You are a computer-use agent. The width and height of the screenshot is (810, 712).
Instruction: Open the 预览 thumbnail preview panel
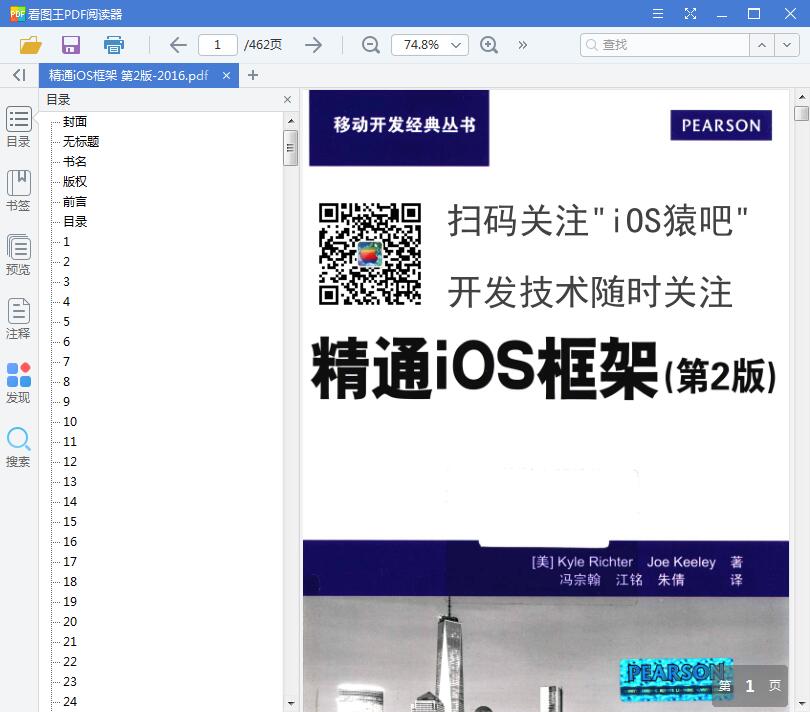point(19,255)
